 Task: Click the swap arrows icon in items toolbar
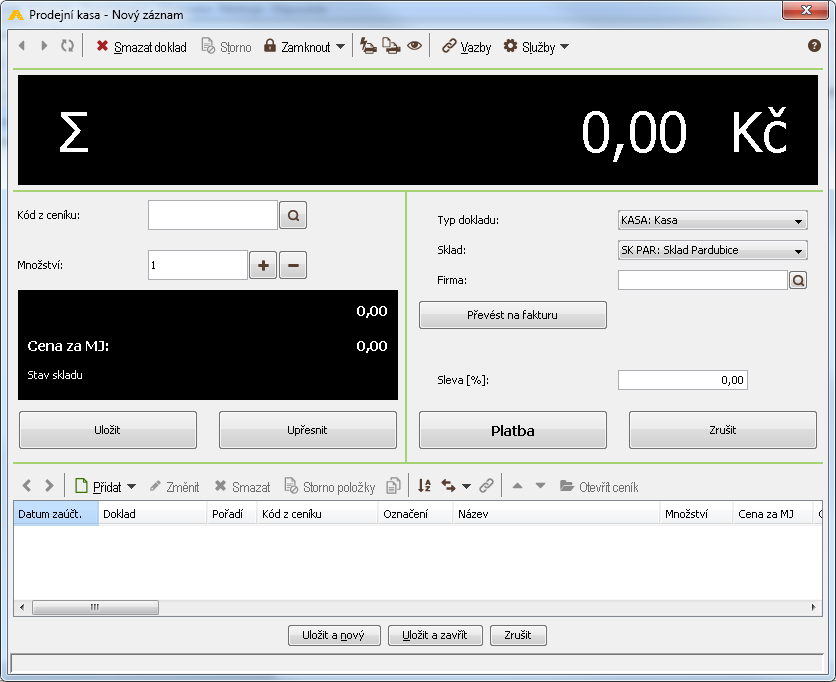coord(448,486)
